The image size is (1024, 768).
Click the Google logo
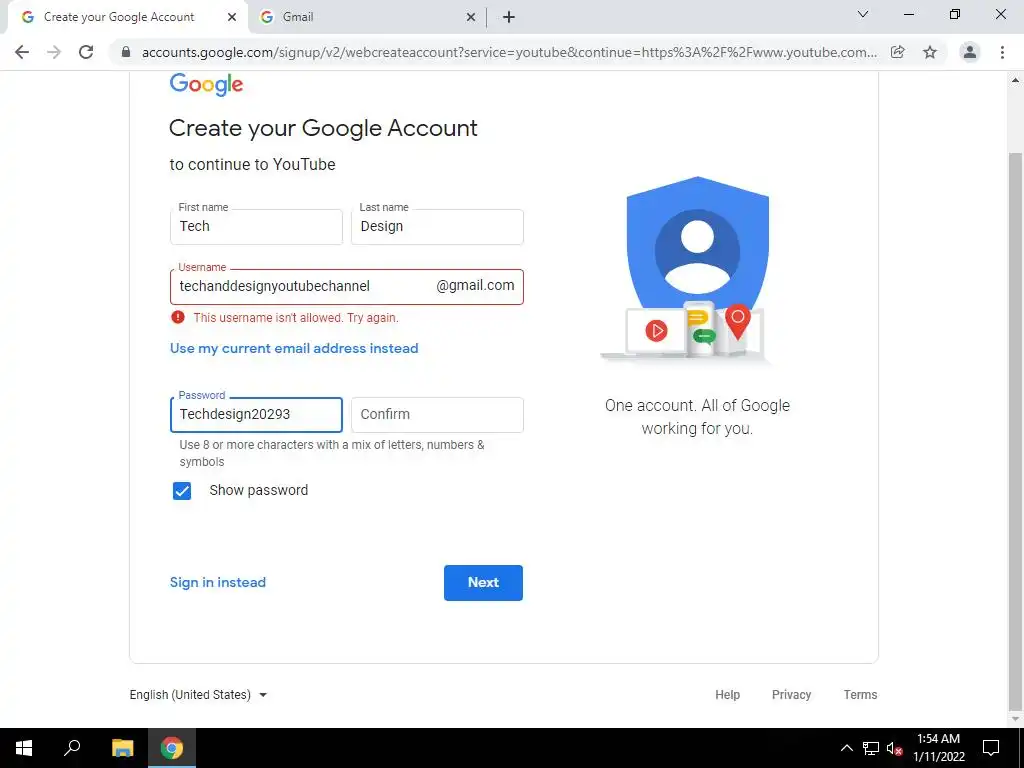coord(206,84)
